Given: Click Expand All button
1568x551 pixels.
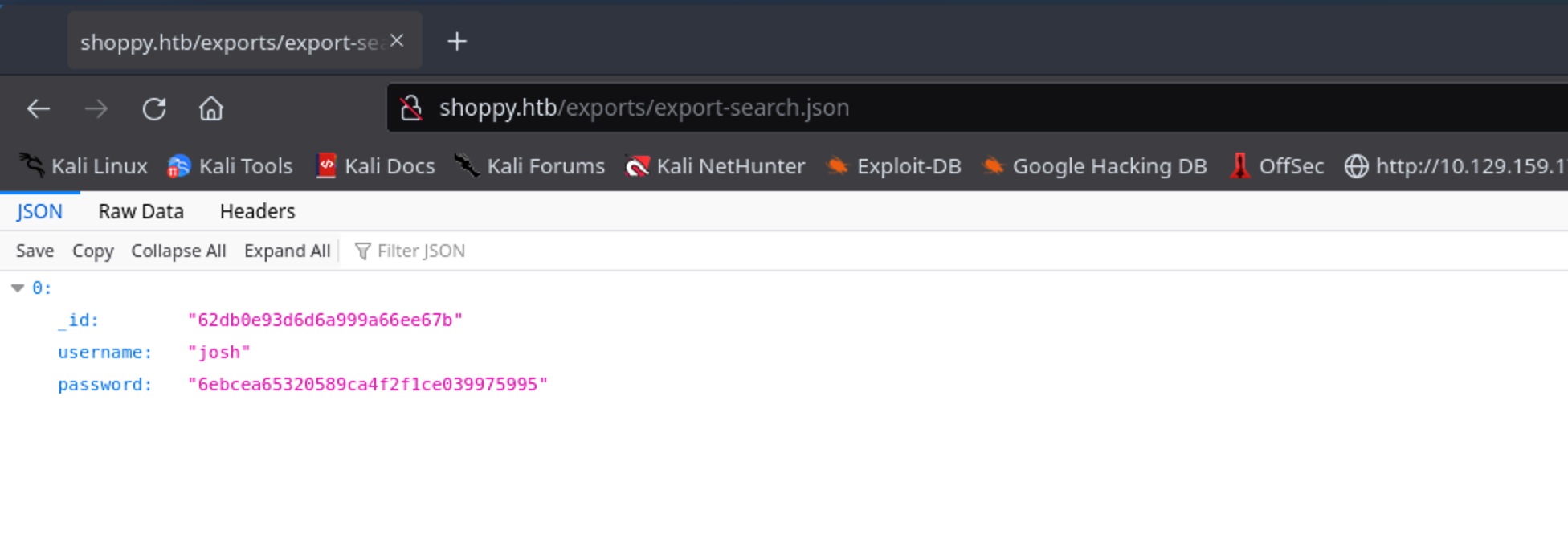Looking at the screenshot, I should 288,251.
